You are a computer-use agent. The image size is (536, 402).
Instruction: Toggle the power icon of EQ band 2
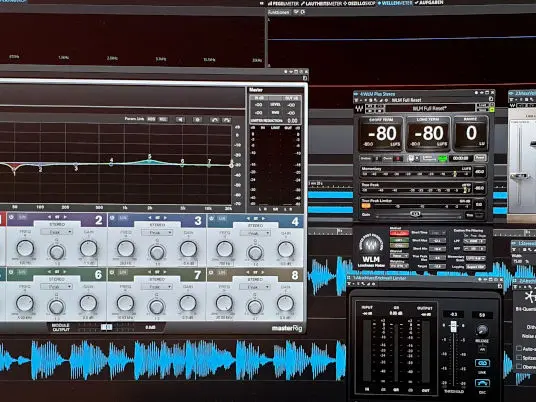coord(11,217)
